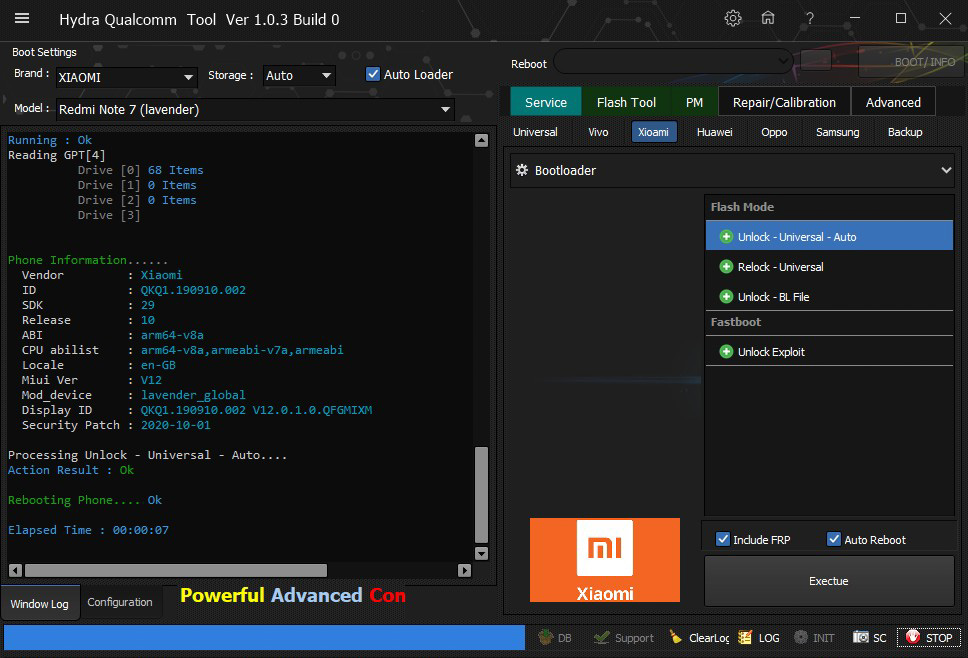Open the hamburger menu
Viewport: 968px width, 658px height.
(x=21, y=18)
